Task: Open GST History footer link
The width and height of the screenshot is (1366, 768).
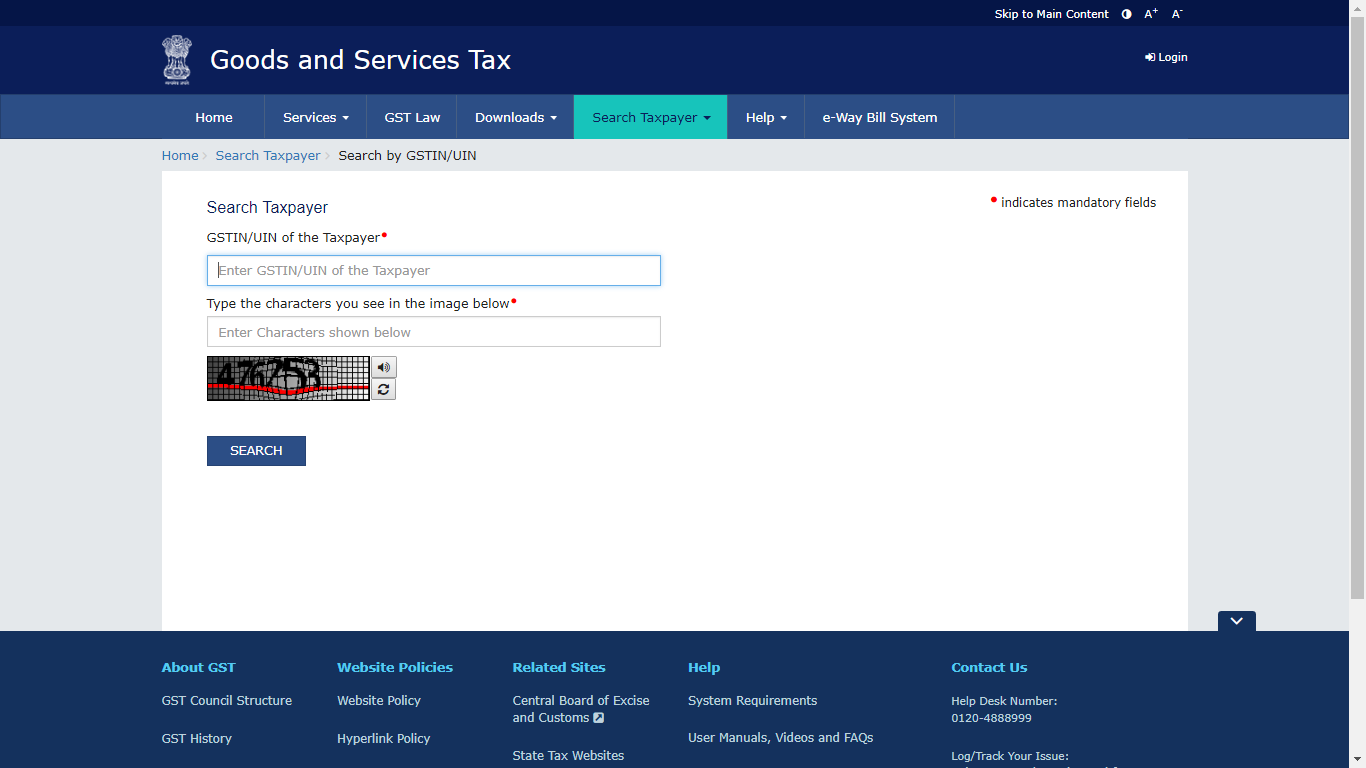Action: tap(197, 738)
